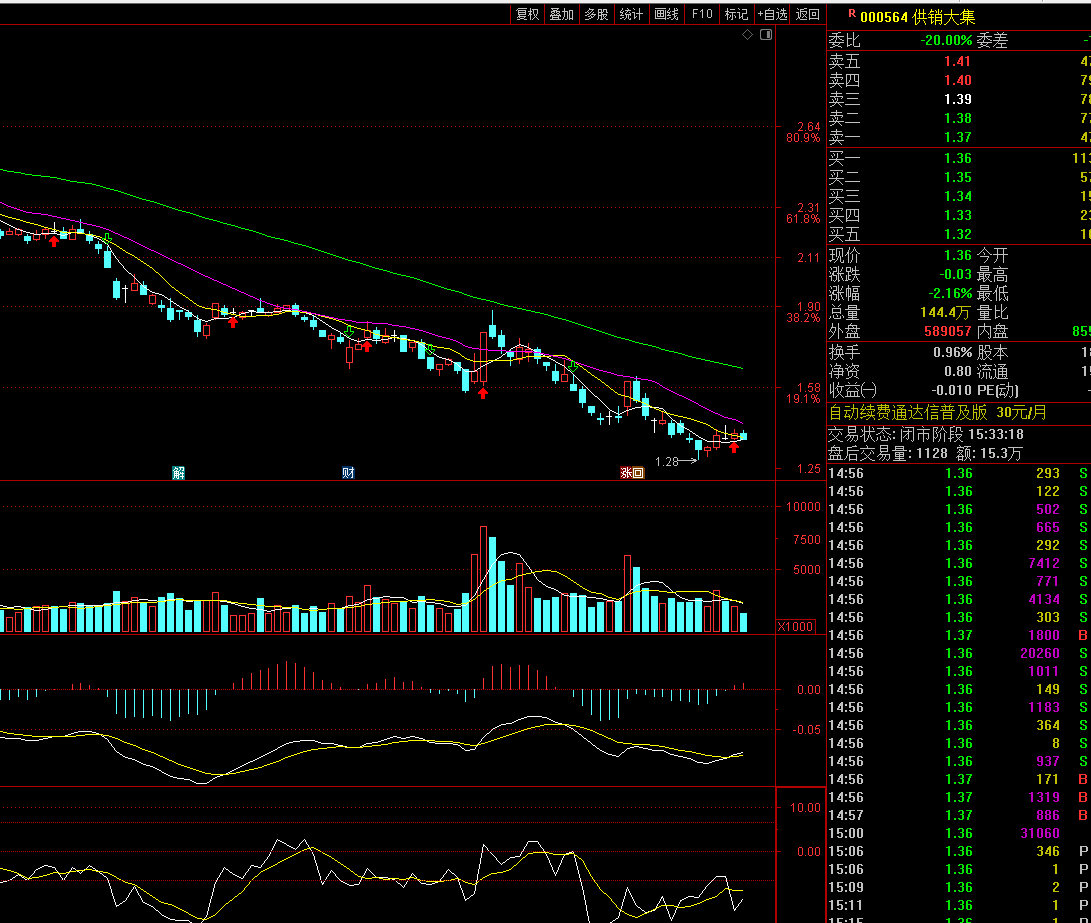Select trade row with volume 20260
This screenshot has height=923, width=1091.
pyautogui.click(x=959, y=653)
